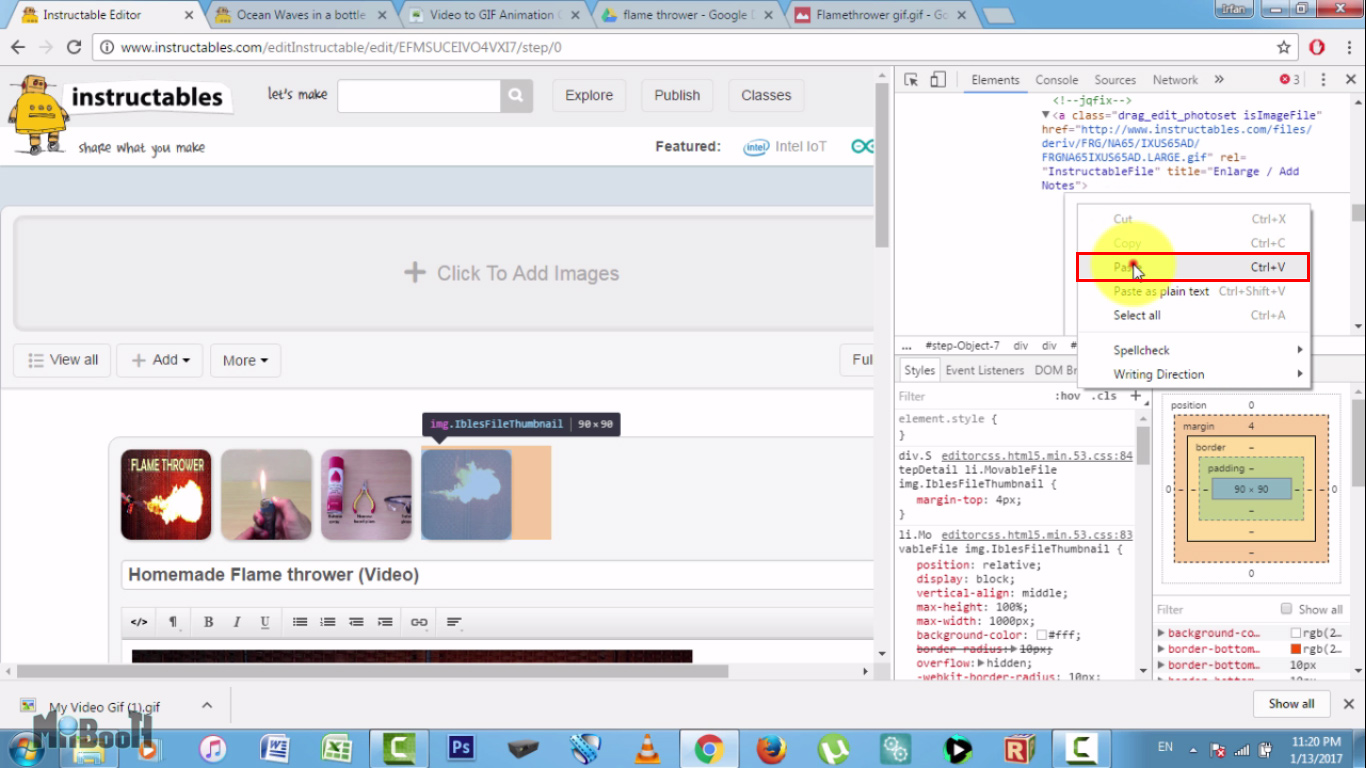Click the Explore button
Screen dimensions: 1366x768
589,95
